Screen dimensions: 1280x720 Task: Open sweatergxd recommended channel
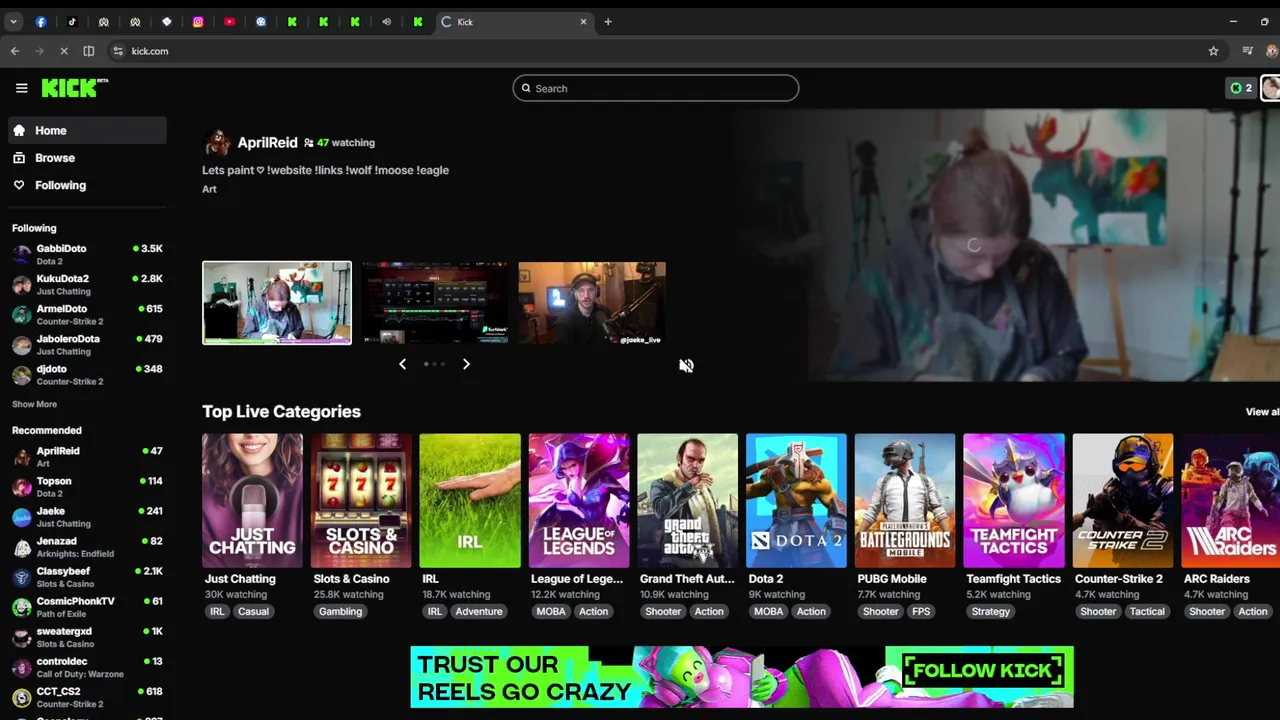86,636
